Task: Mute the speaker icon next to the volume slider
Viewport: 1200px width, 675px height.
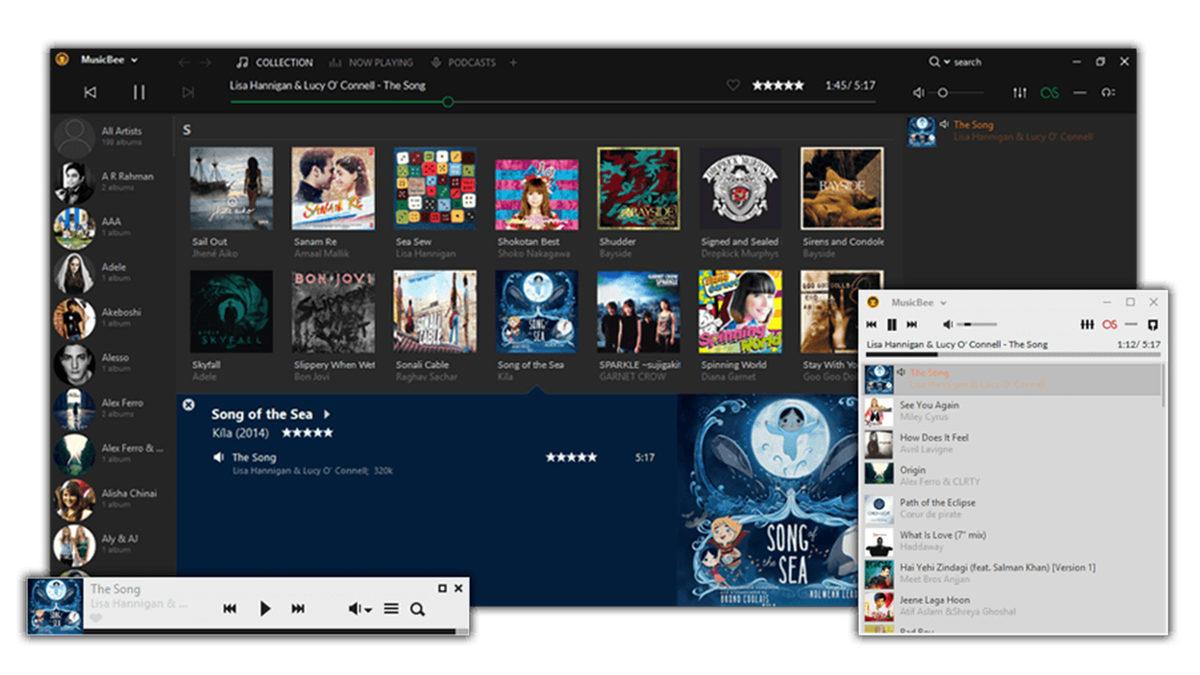Action: (x=918, y=91)
